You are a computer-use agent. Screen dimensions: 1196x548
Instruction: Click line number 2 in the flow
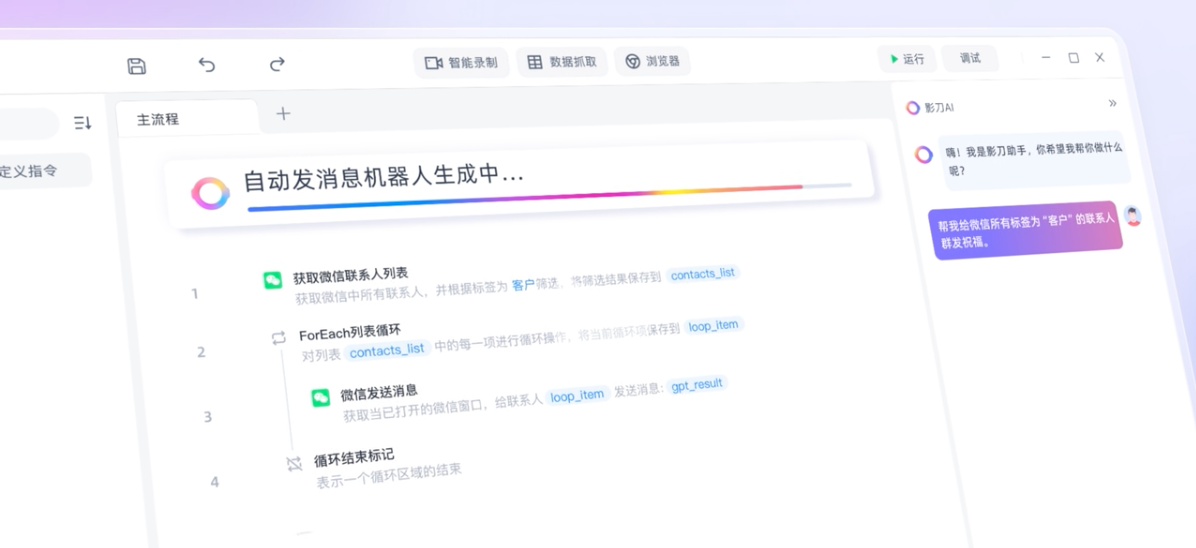click(x=201, y=353)
